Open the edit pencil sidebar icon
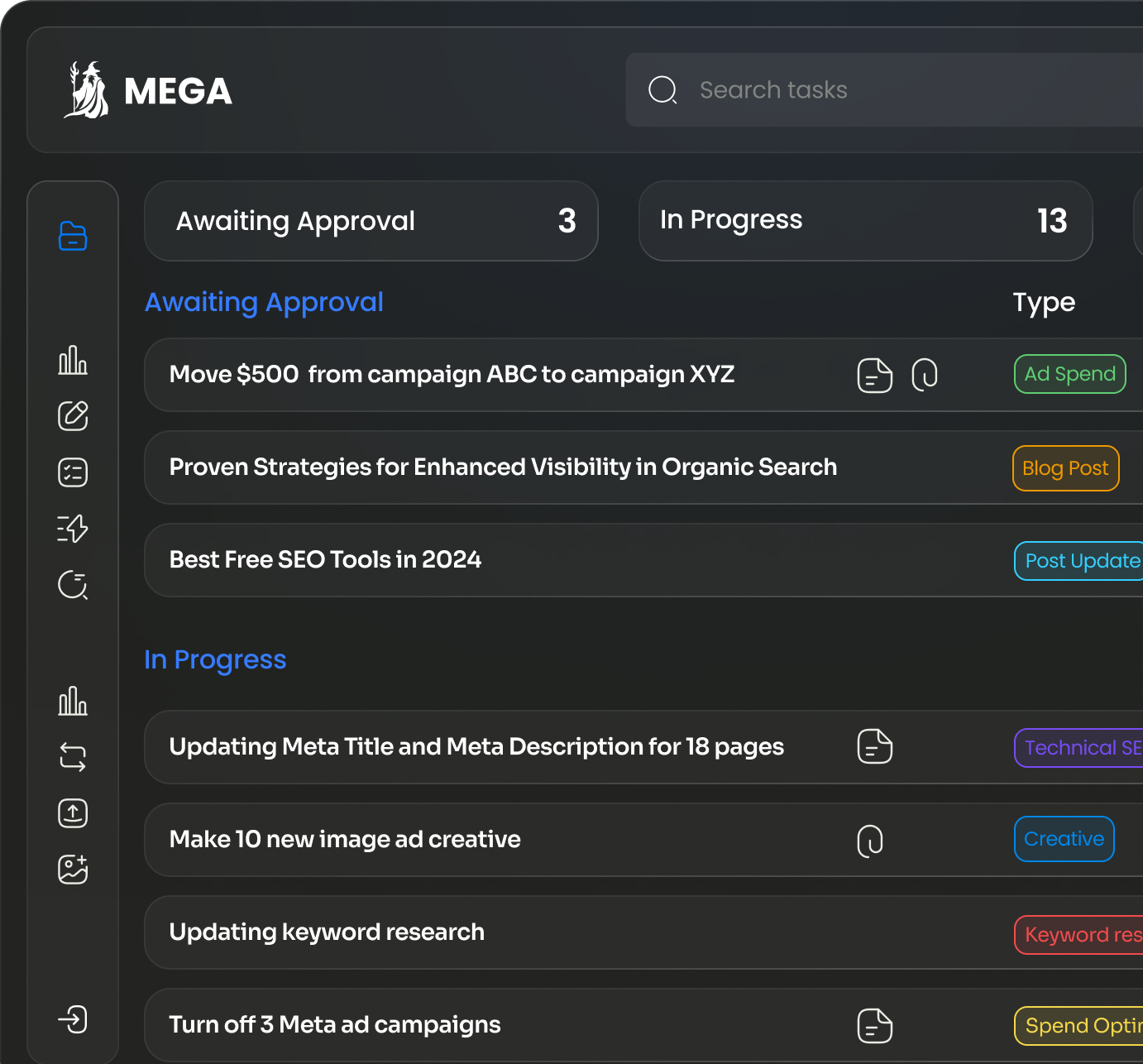Screen dimensions: 1143x1064 (x=73, y=416)
